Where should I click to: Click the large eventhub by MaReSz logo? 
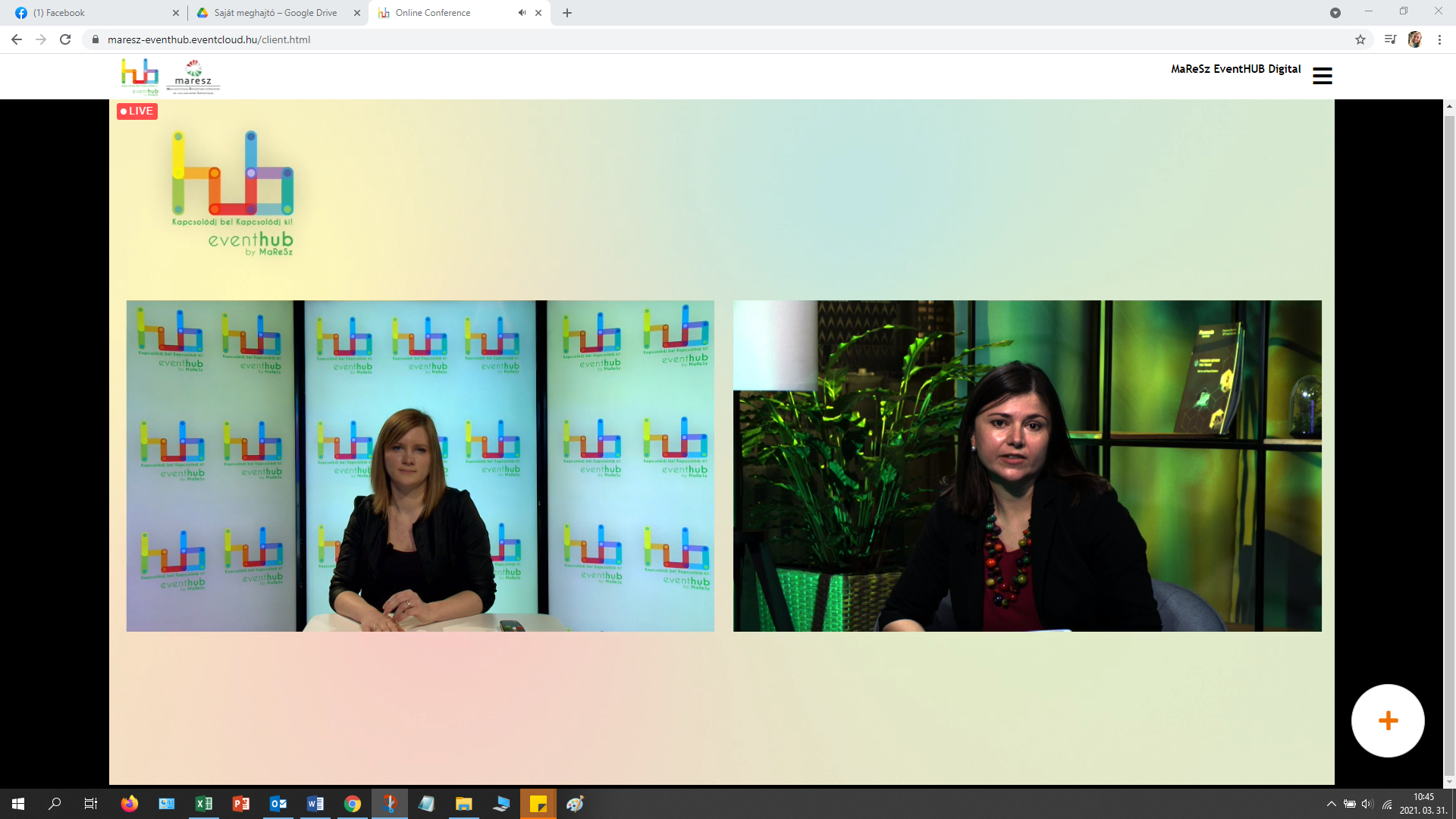pyautogui.click(x=233, y=193)
